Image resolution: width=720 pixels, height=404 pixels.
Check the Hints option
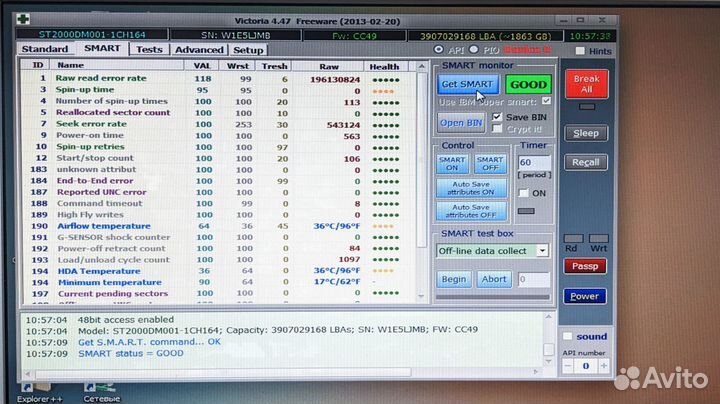(580, 51)
